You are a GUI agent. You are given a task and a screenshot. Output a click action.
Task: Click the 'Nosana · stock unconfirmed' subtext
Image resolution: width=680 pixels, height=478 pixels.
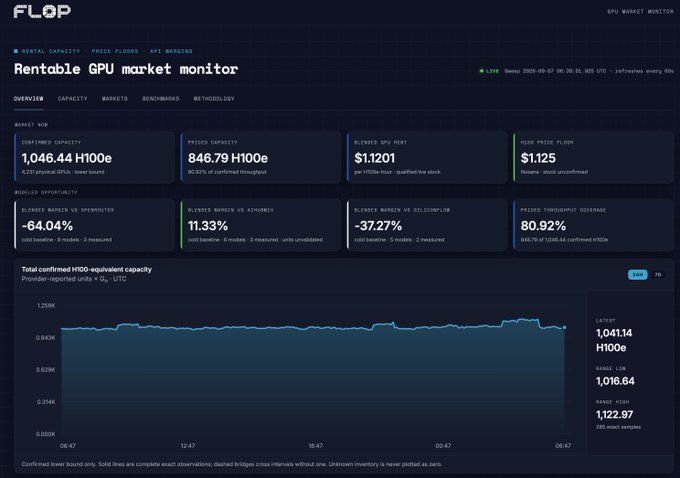coord(554,172)
